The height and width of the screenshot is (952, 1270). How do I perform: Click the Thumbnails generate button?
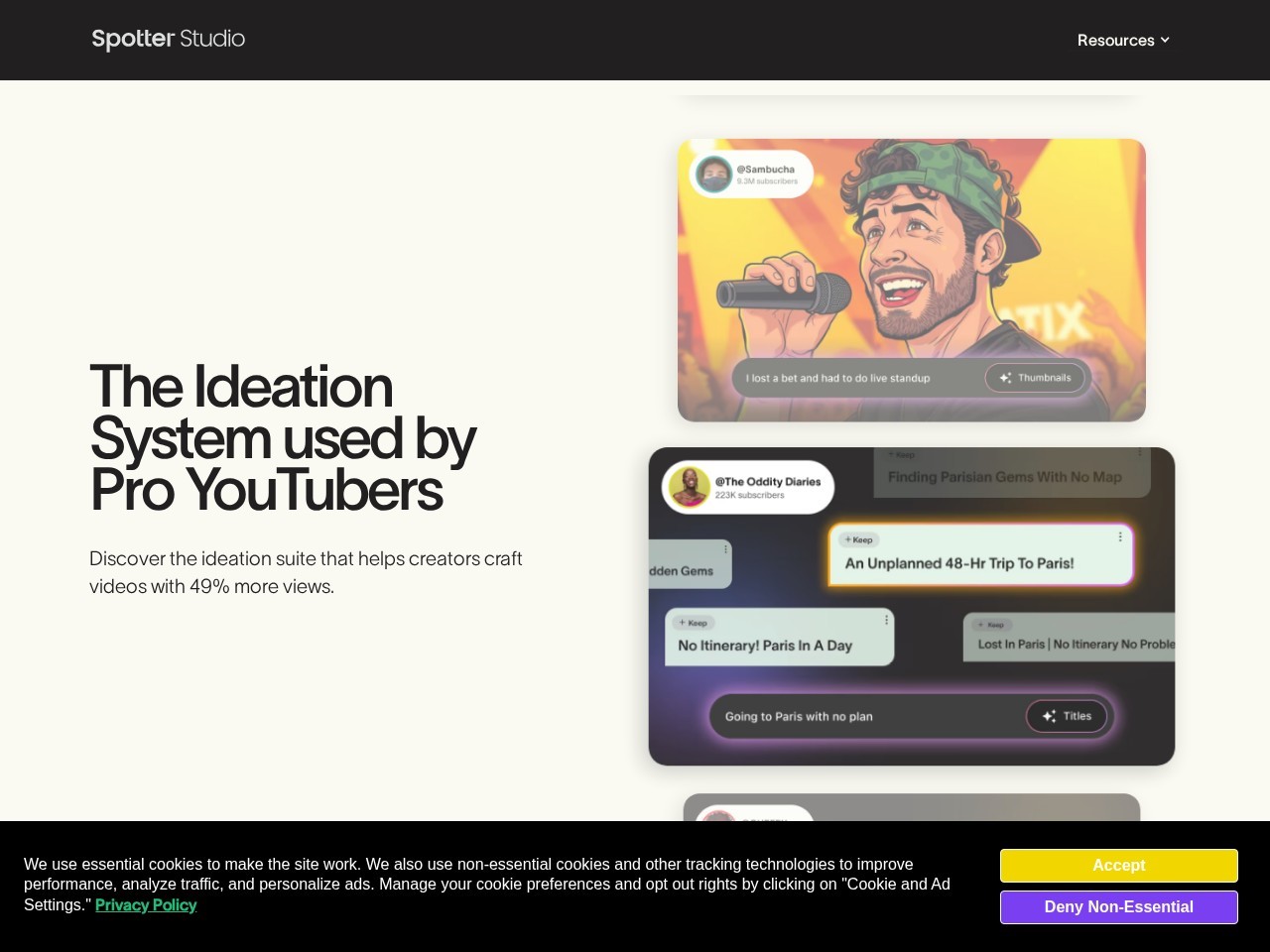point(1035,378)
